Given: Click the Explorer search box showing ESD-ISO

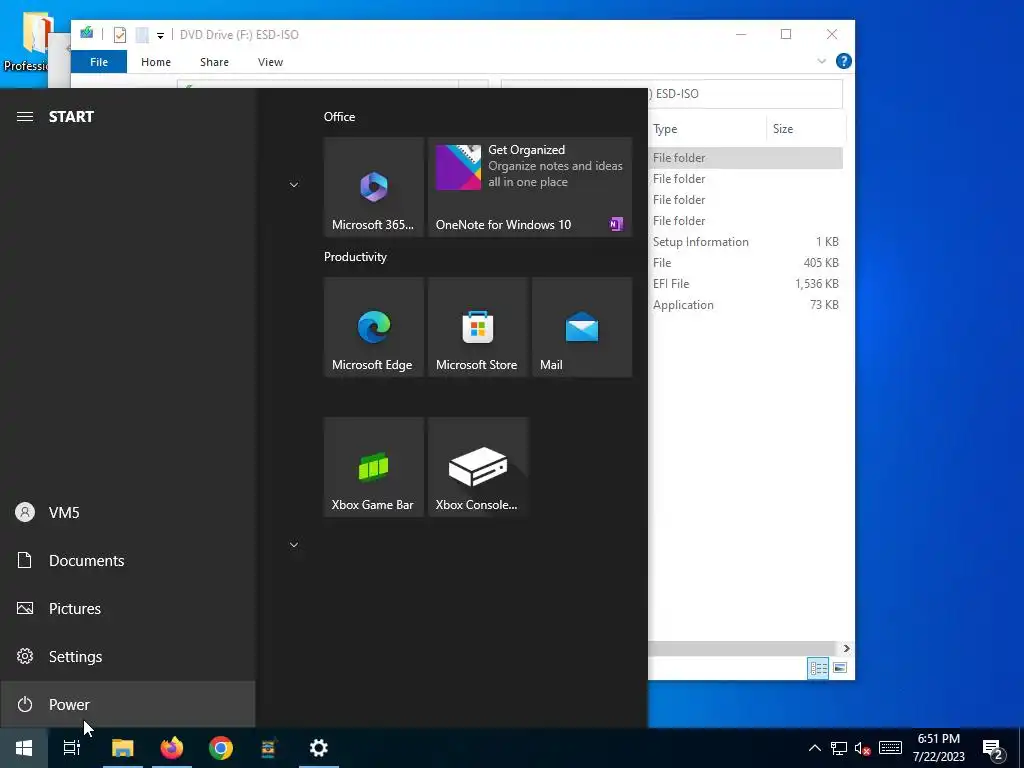Looking at the screenshot, I should 671,94.
